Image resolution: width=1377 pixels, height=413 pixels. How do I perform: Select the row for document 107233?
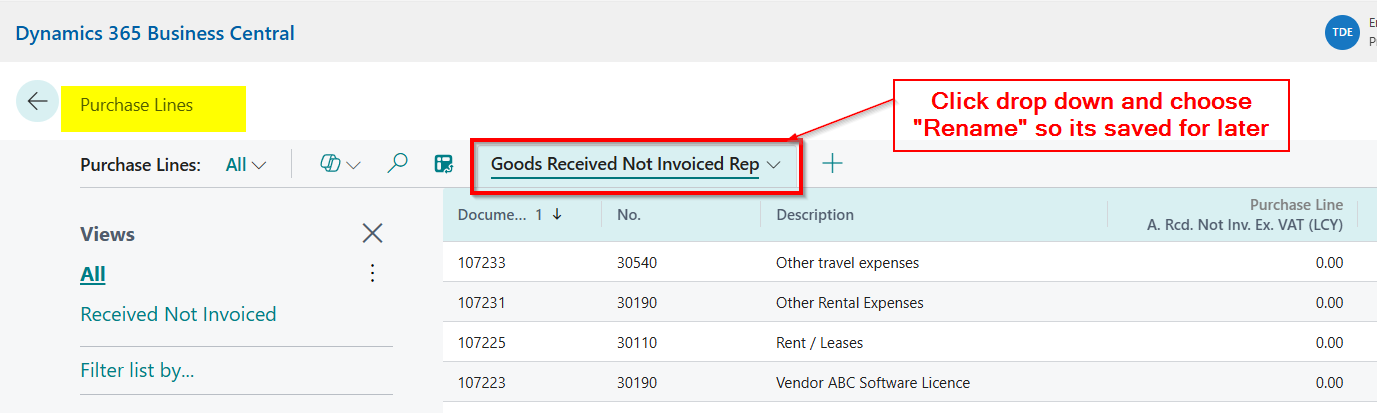point(482,263)
